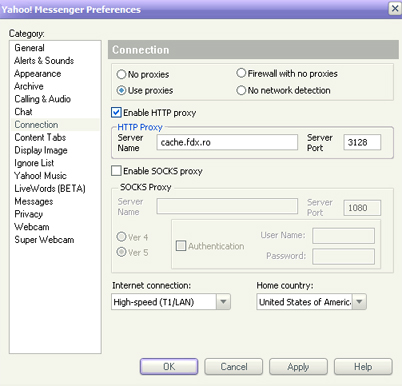Select Alerts & Sounds category
The height and width of the screenshot is (386, 402).
(44, 61)
